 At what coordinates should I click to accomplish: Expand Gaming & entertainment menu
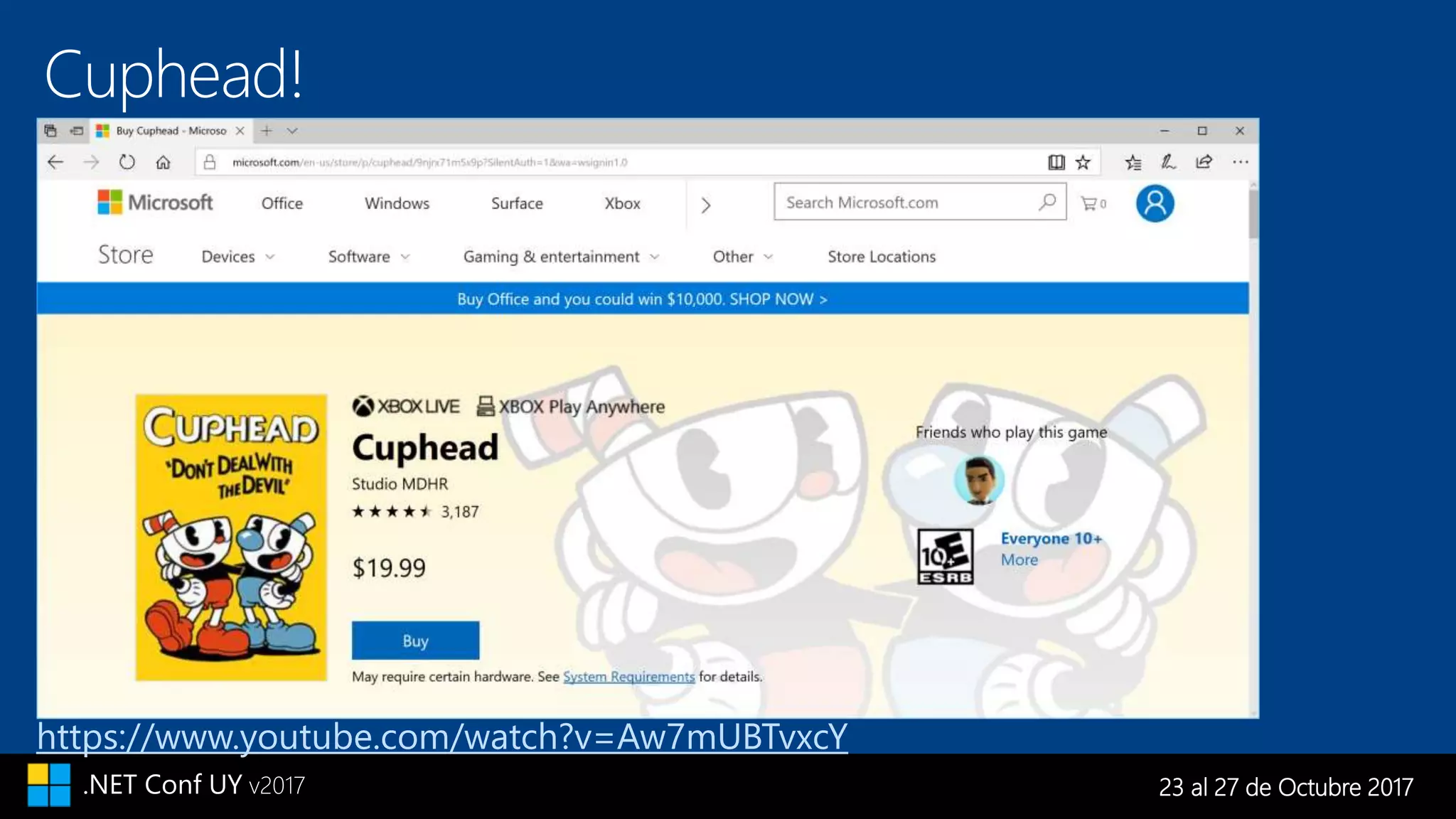562,257
